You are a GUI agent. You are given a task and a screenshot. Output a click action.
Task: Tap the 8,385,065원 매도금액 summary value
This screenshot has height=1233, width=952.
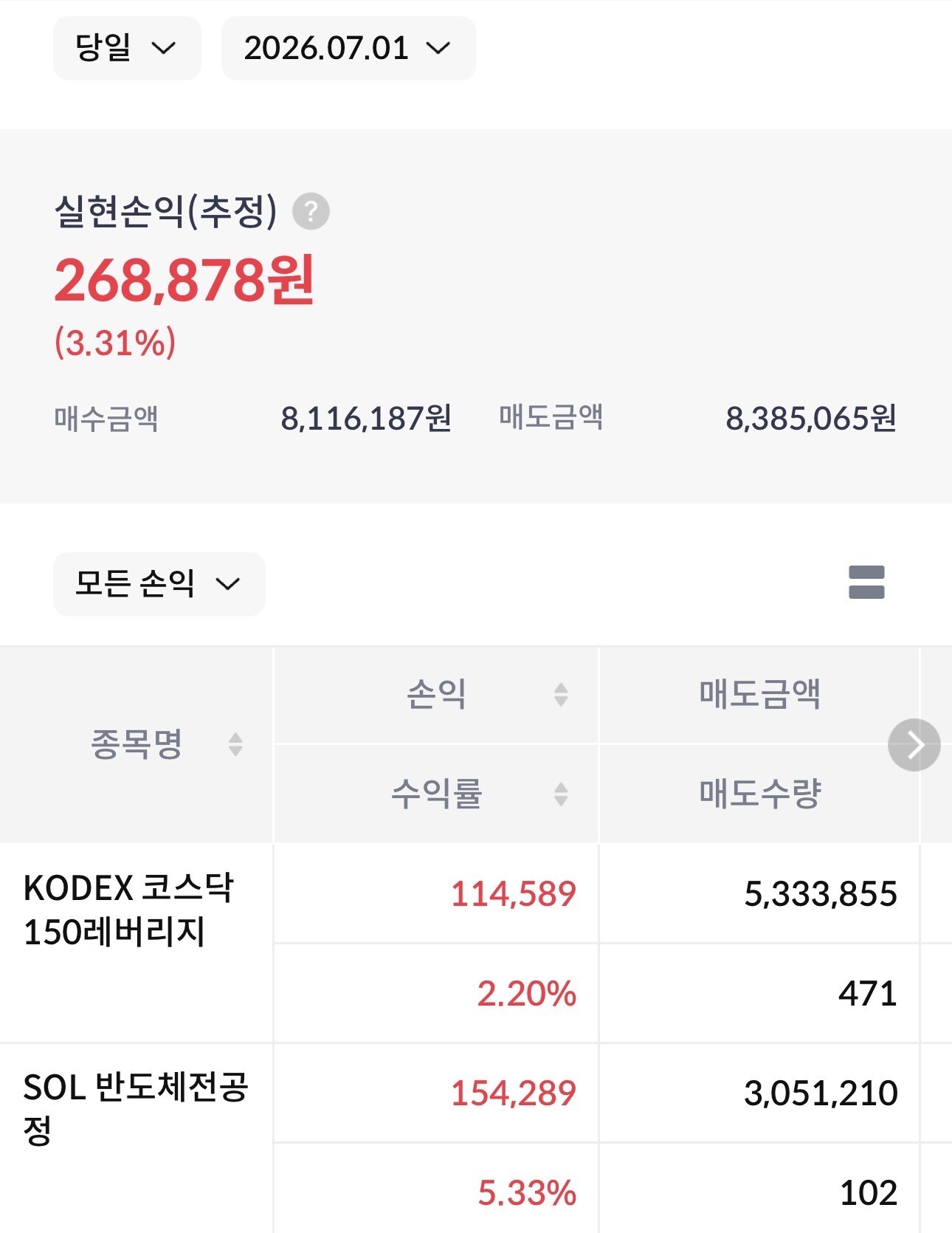811,419
